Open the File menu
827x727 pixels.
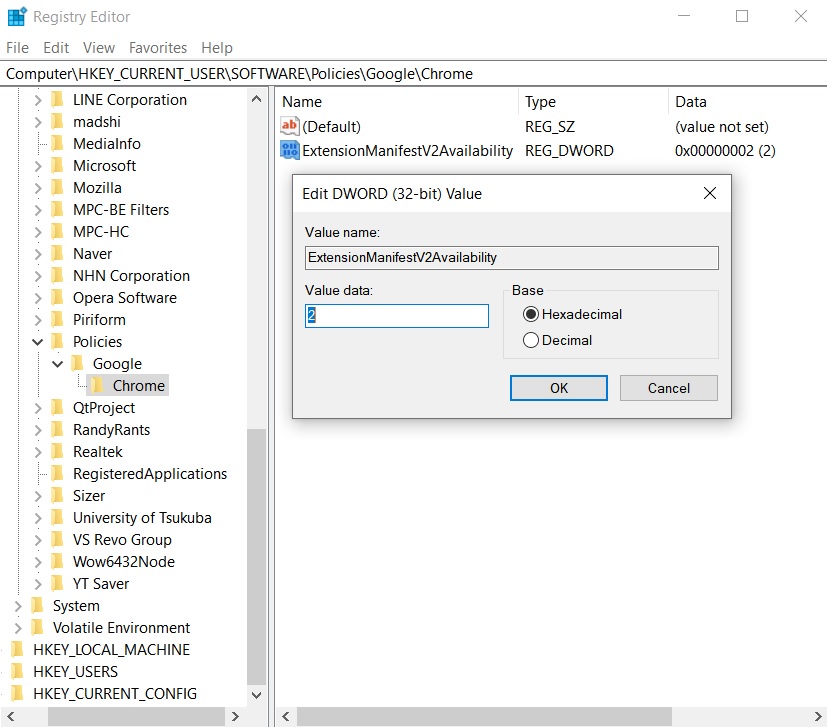17,48
